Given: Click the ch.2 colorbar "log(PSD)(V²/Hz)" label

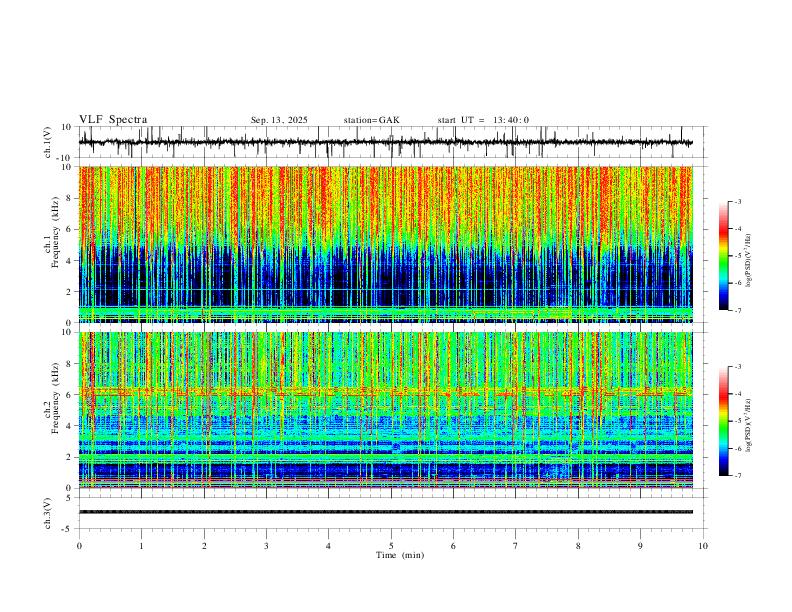Looking at the screenshot, I should pyautogui.click(x=749, y=426).
